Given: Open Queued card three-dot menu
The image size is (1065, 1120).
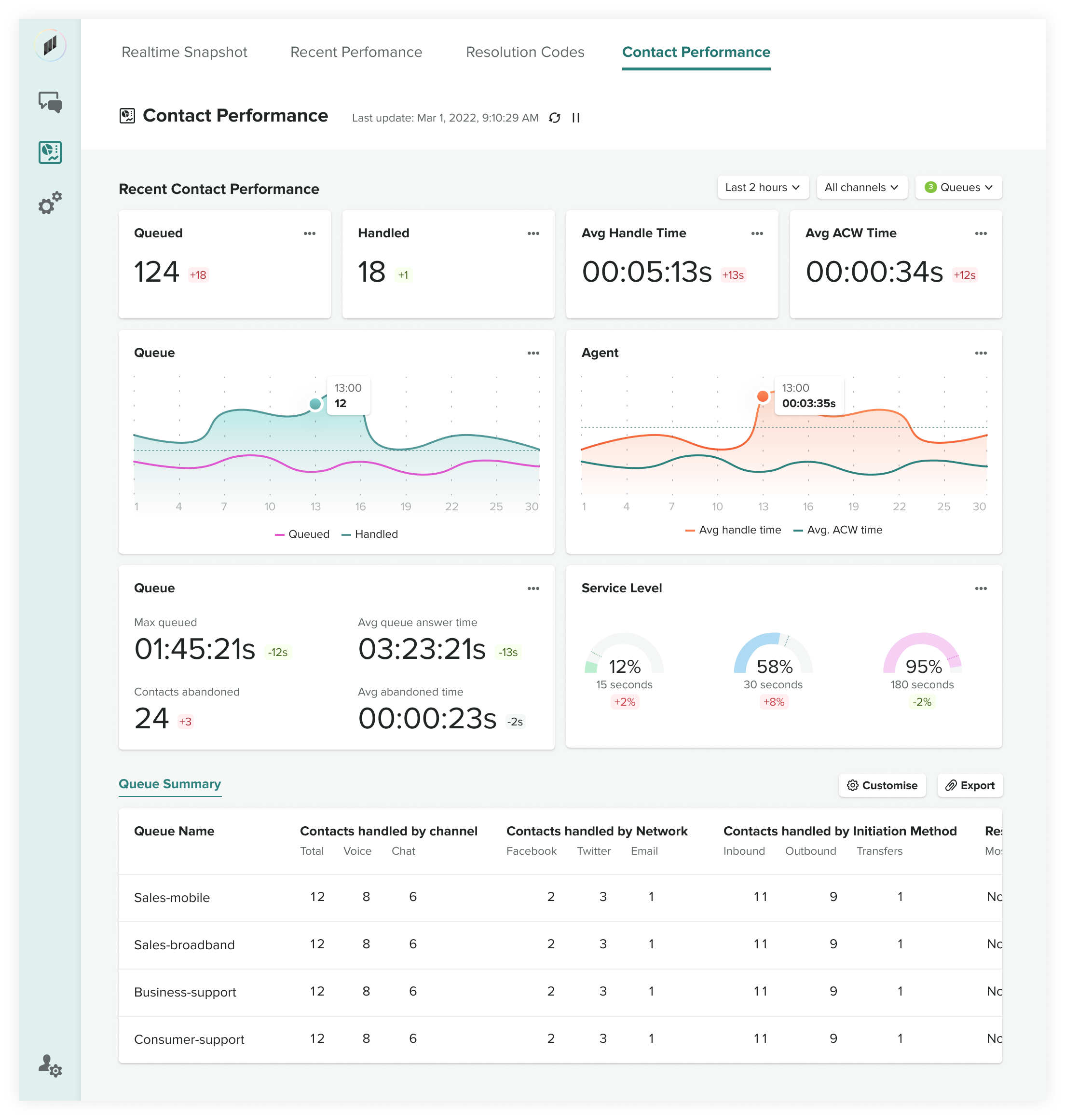Looking at the screenshot, I should coord(309,233).
